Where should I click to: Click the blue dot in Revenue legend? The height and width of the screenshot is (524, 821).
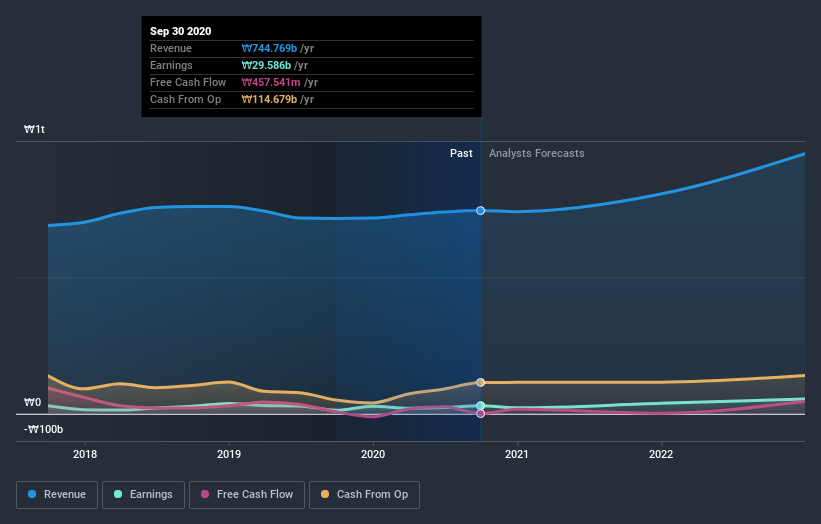(x=32, y=494)
